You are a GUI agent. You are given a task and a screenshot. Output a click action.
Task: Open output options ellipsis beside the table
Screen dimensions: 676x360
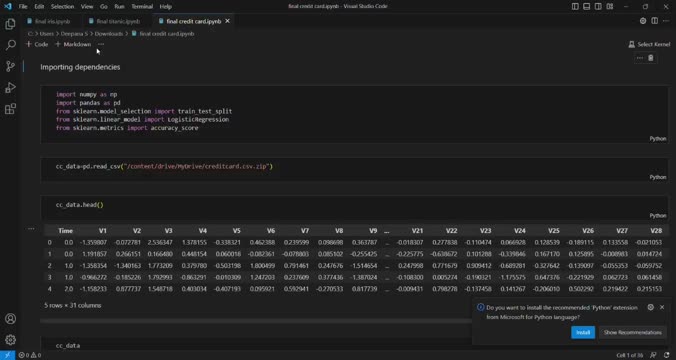31,229
